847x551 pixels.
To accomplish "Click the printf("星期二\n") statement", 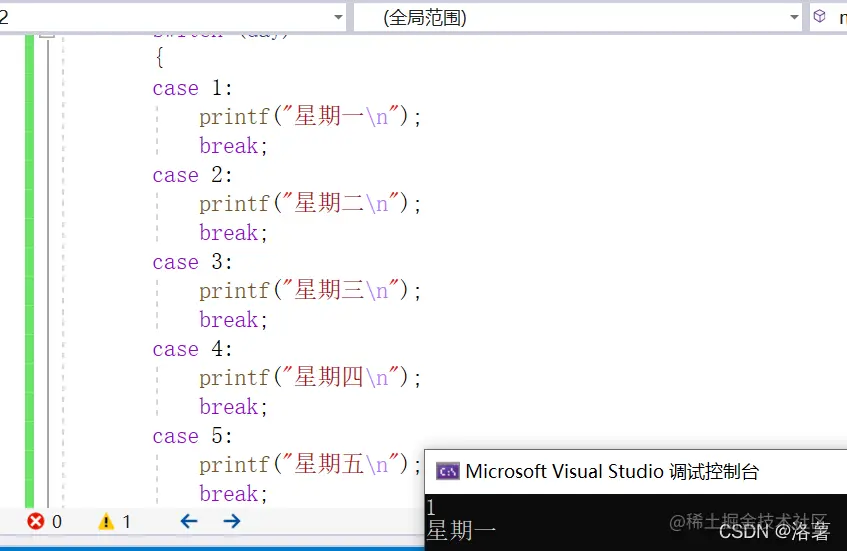I will (310, 204).
